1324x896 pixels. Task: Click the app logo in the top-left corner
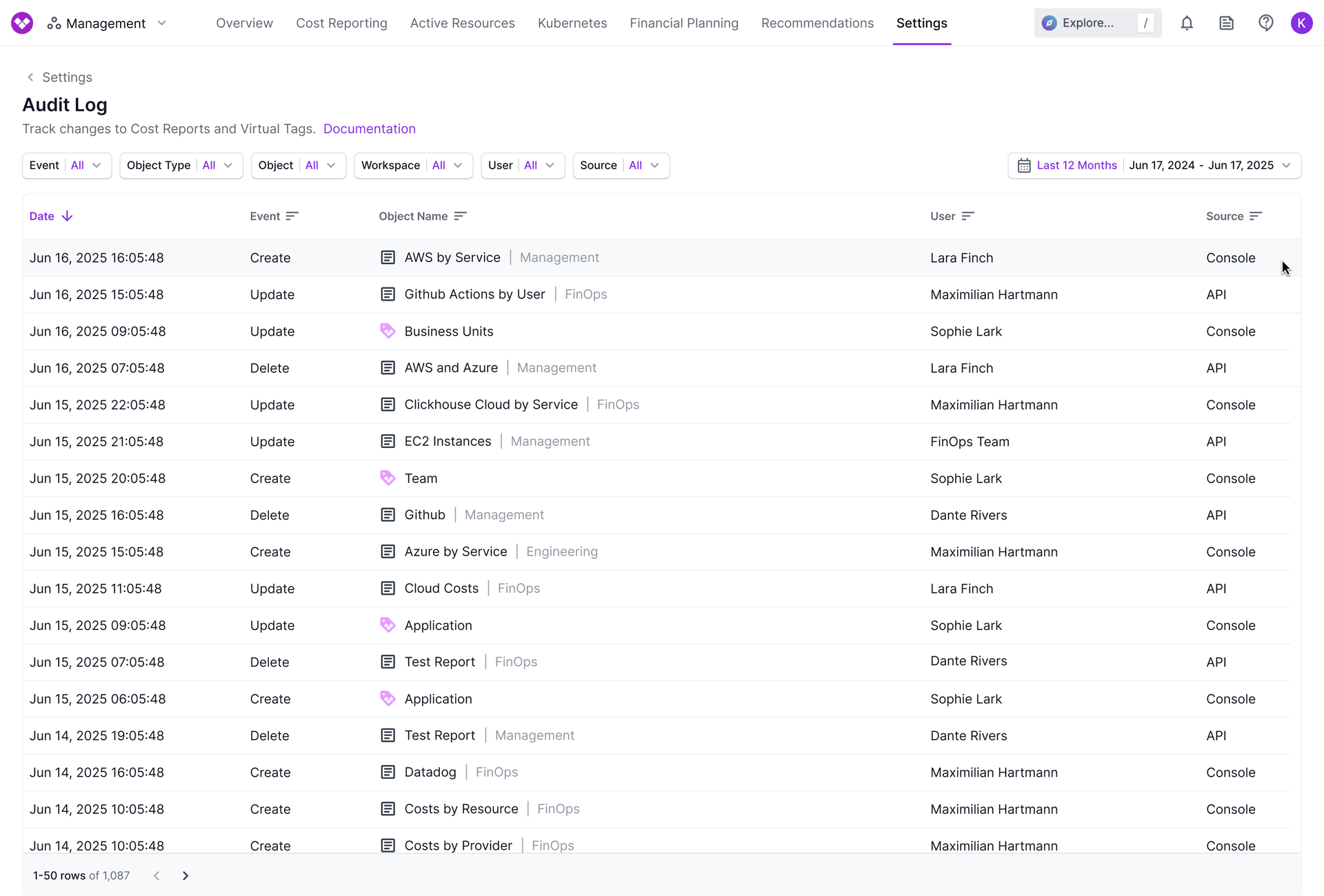coord(22,23)
